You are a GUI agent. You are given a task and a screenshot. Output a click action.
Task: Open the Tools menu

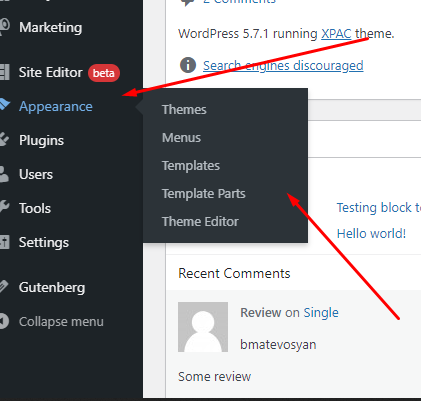[35, 208]
